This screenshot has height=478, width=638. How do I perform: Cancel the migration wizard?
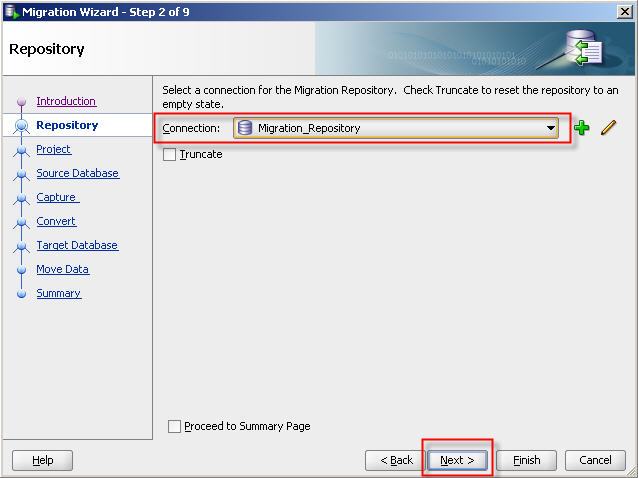(595, 460)
